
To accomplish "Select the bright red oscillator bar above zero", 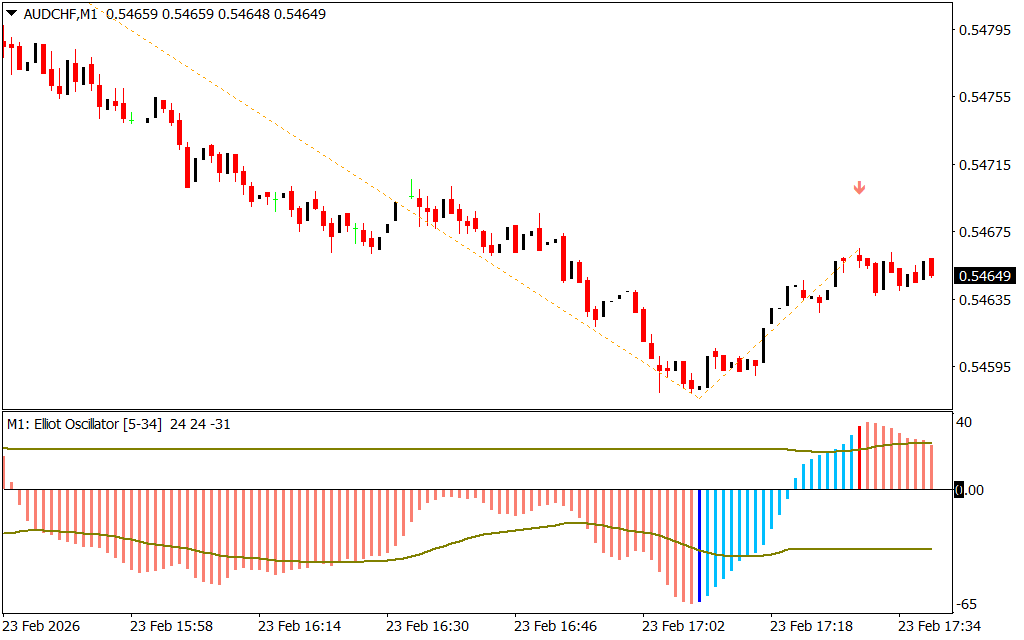I will 859,458.
